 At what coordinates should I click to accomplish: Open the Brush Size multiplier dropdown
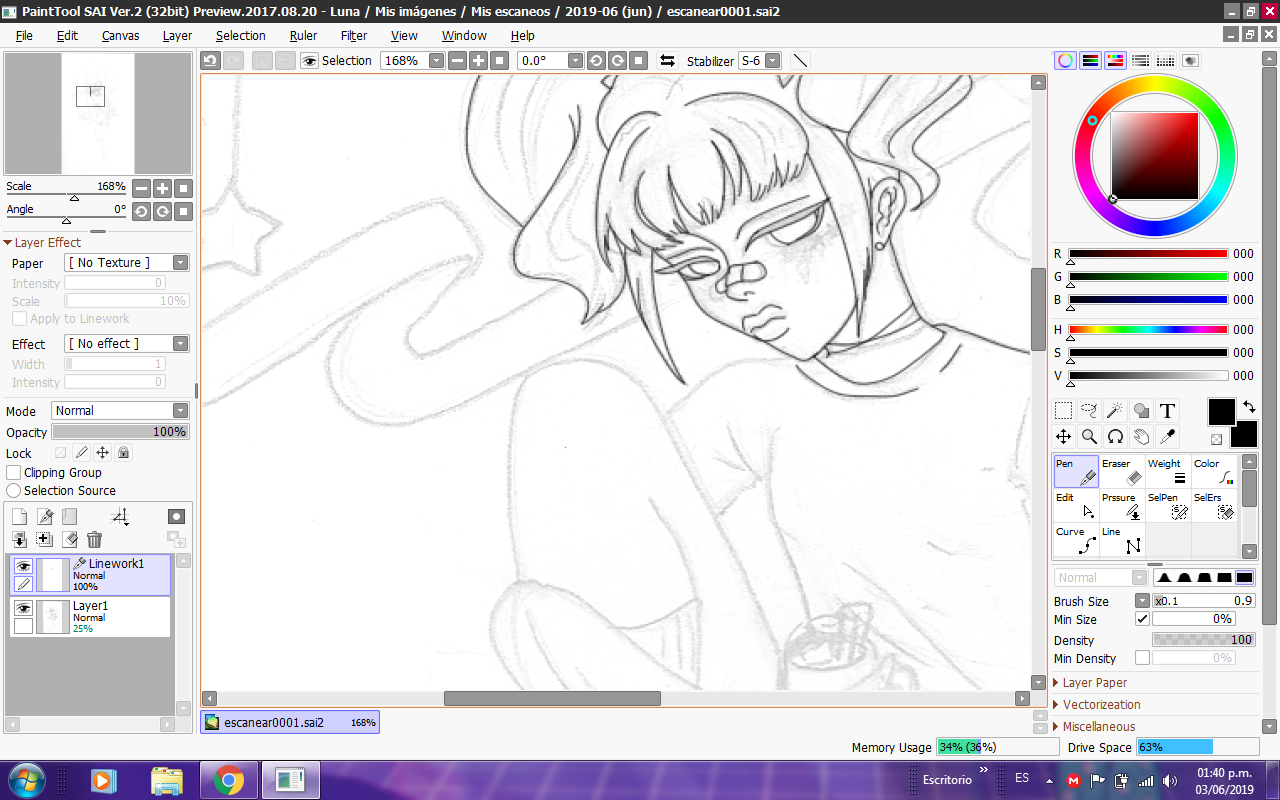(x=1143, y=601)
